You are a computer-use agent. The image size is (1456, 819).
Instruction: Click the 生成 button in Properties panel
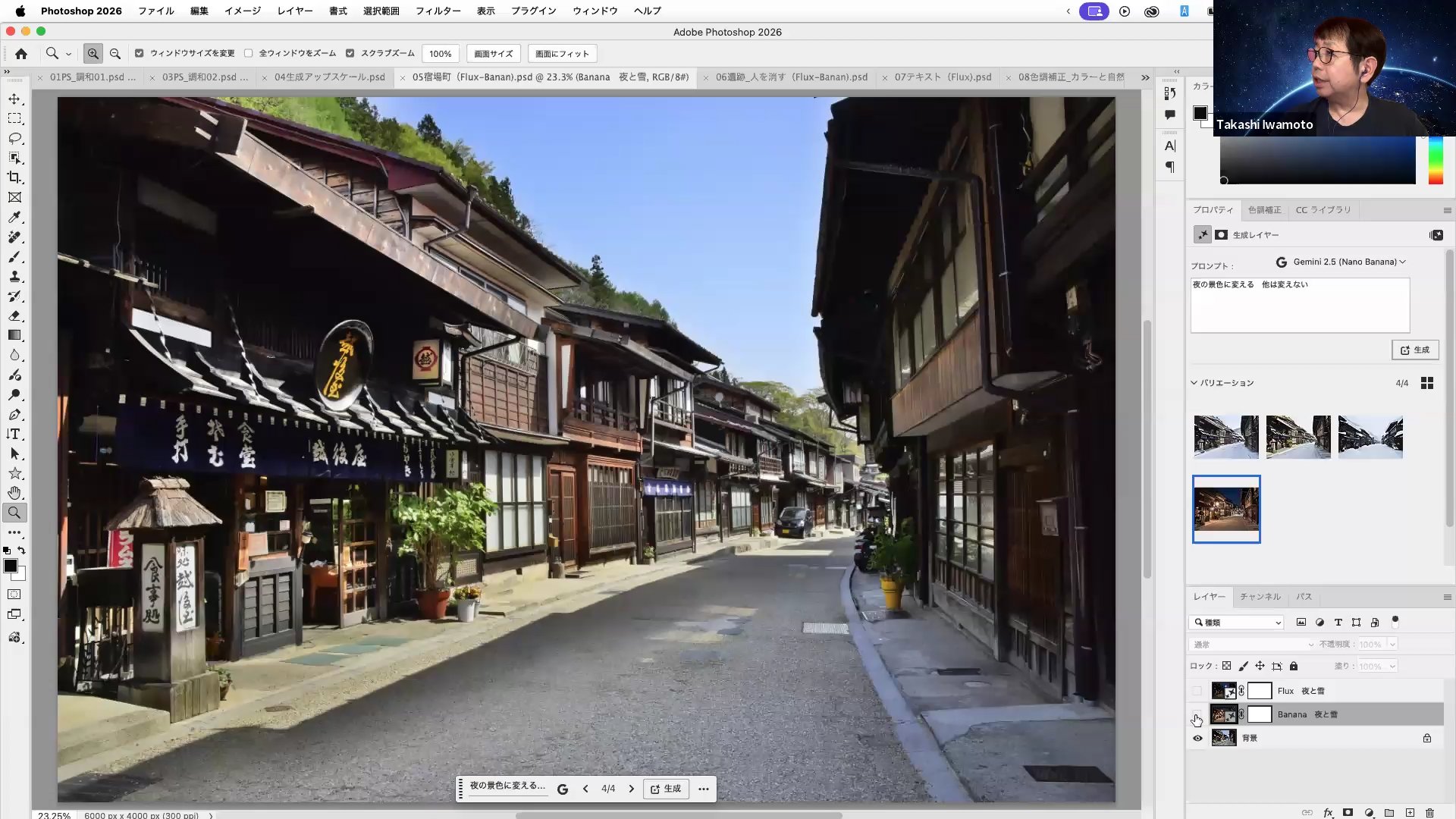[x=1414, y=350]
